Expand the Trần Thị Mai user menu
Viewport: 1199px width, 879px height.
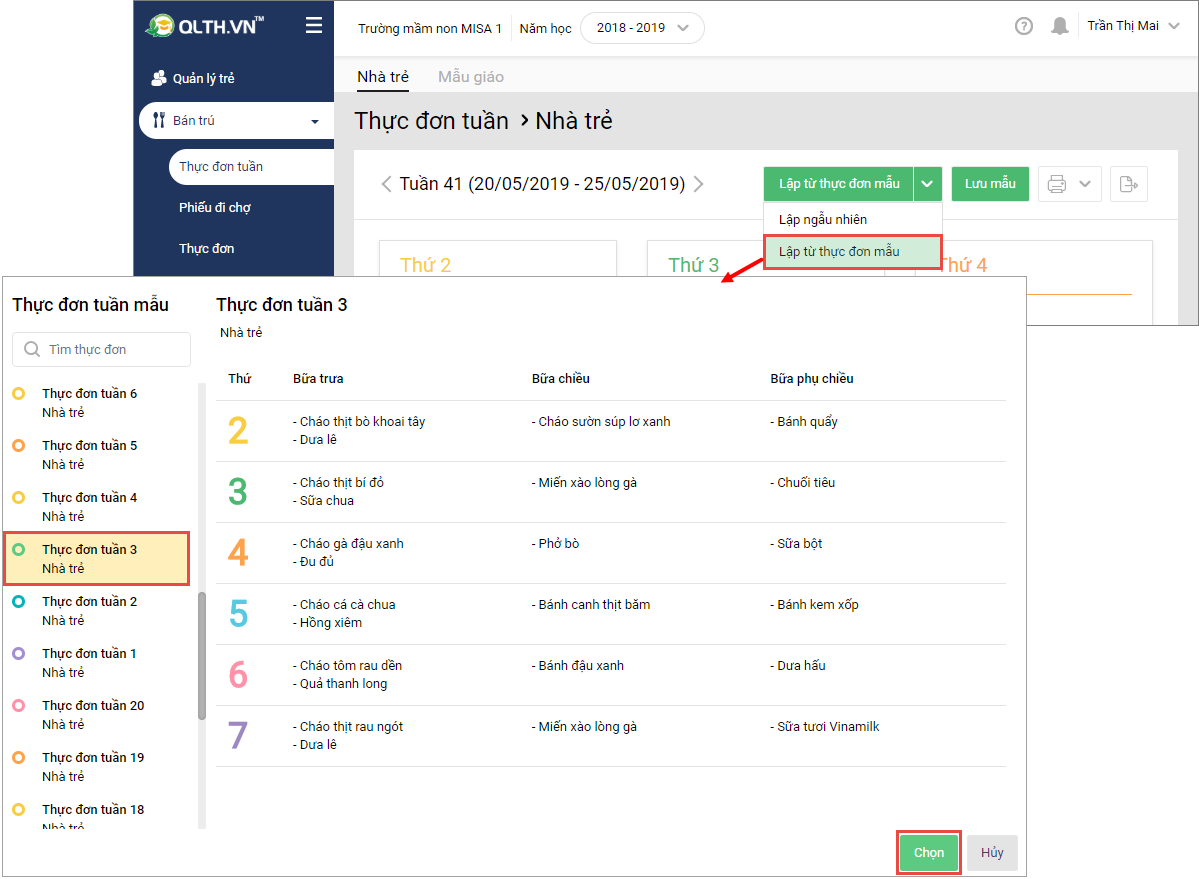[1133, 26]
